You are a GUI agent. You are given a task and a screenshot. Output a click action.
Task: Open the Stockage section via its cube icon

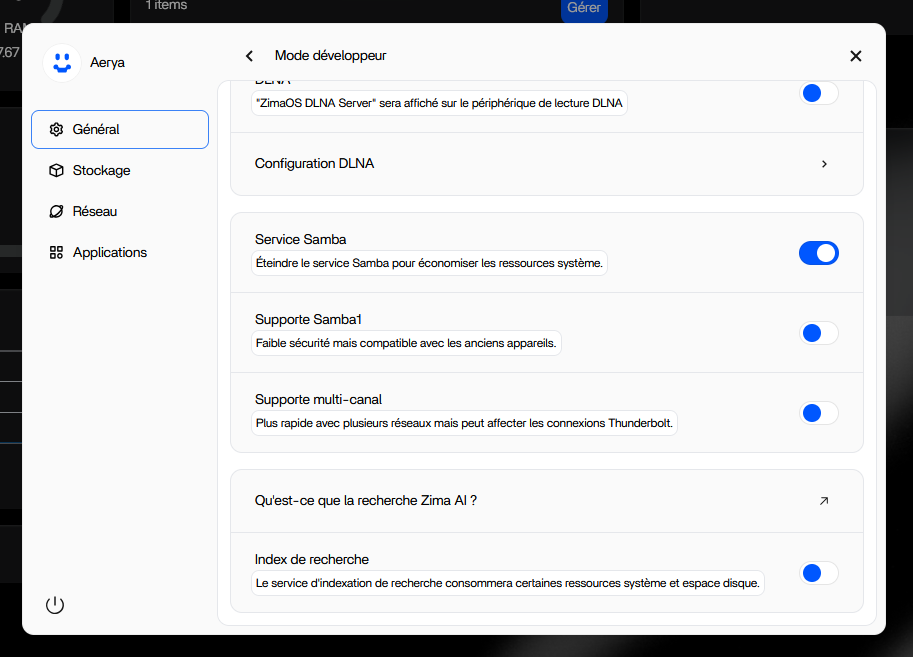point(57,170)
